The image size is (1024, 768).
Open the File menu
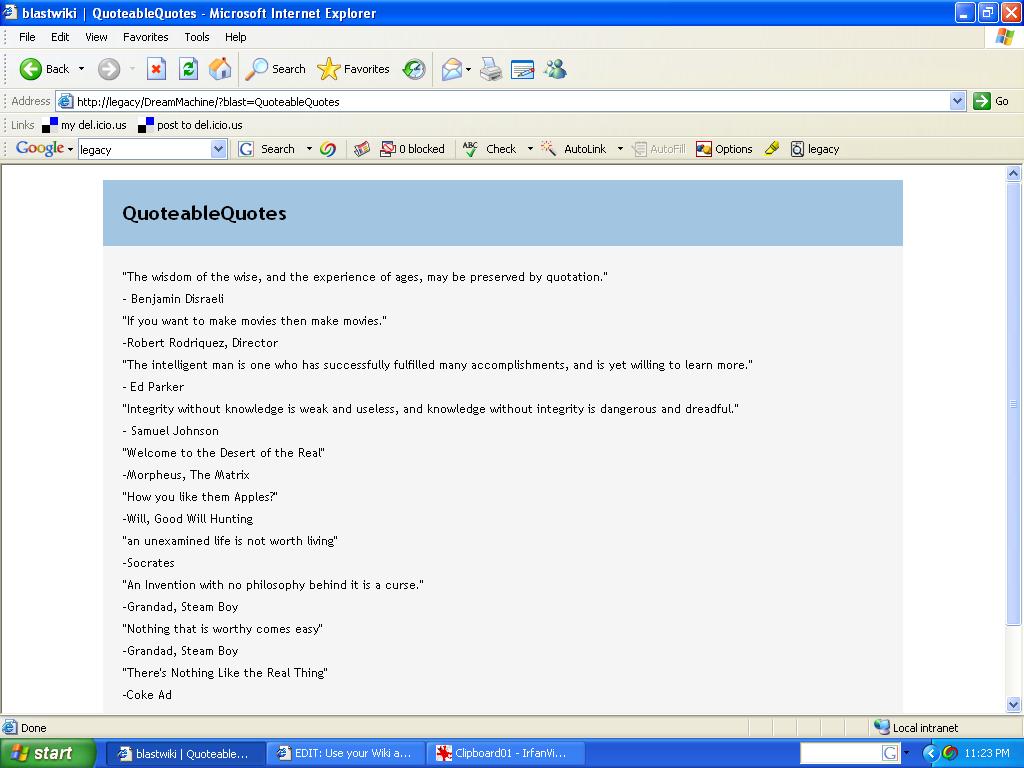click(27, 37)
